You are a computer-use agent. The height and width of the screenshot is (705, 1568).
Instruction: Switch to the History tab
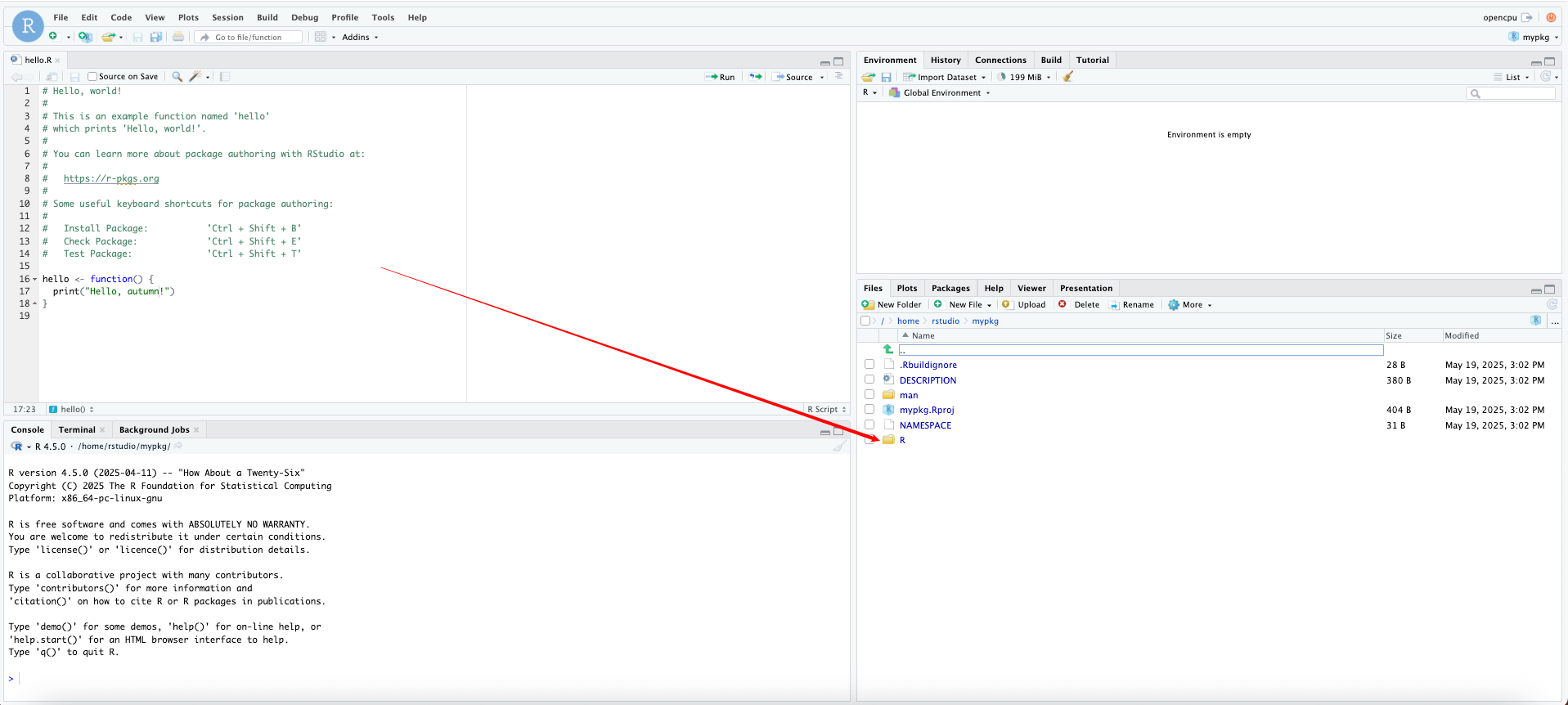pos(946,60)
